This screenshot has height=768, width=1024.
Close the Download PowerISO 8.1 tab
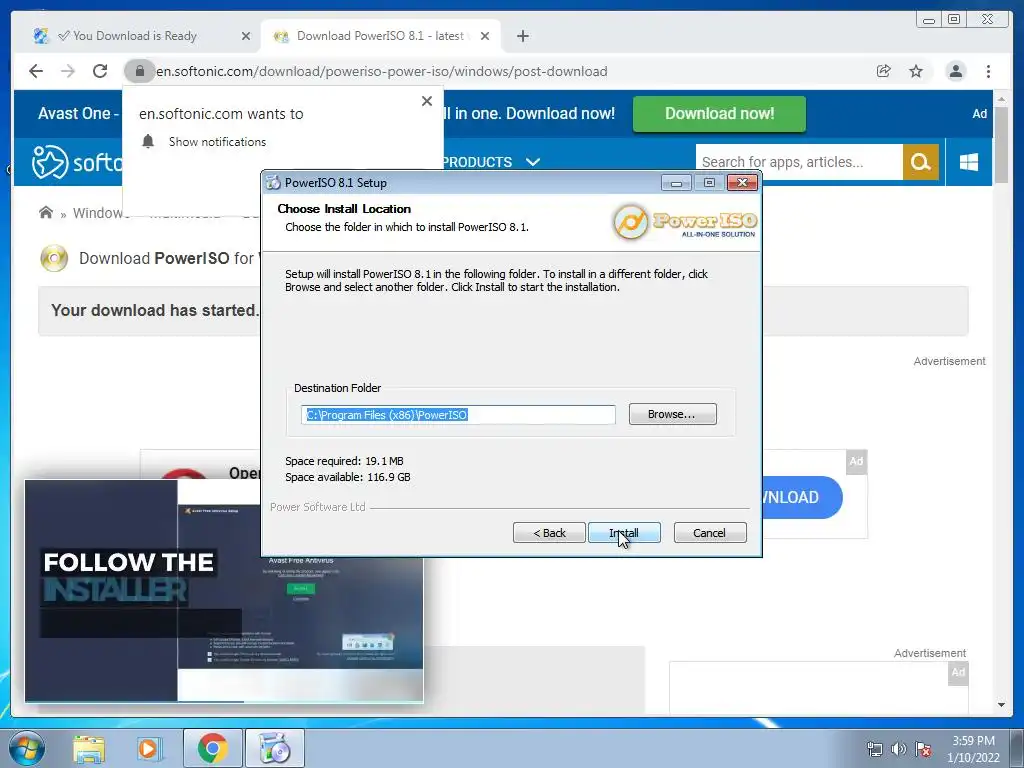[485, 36]
